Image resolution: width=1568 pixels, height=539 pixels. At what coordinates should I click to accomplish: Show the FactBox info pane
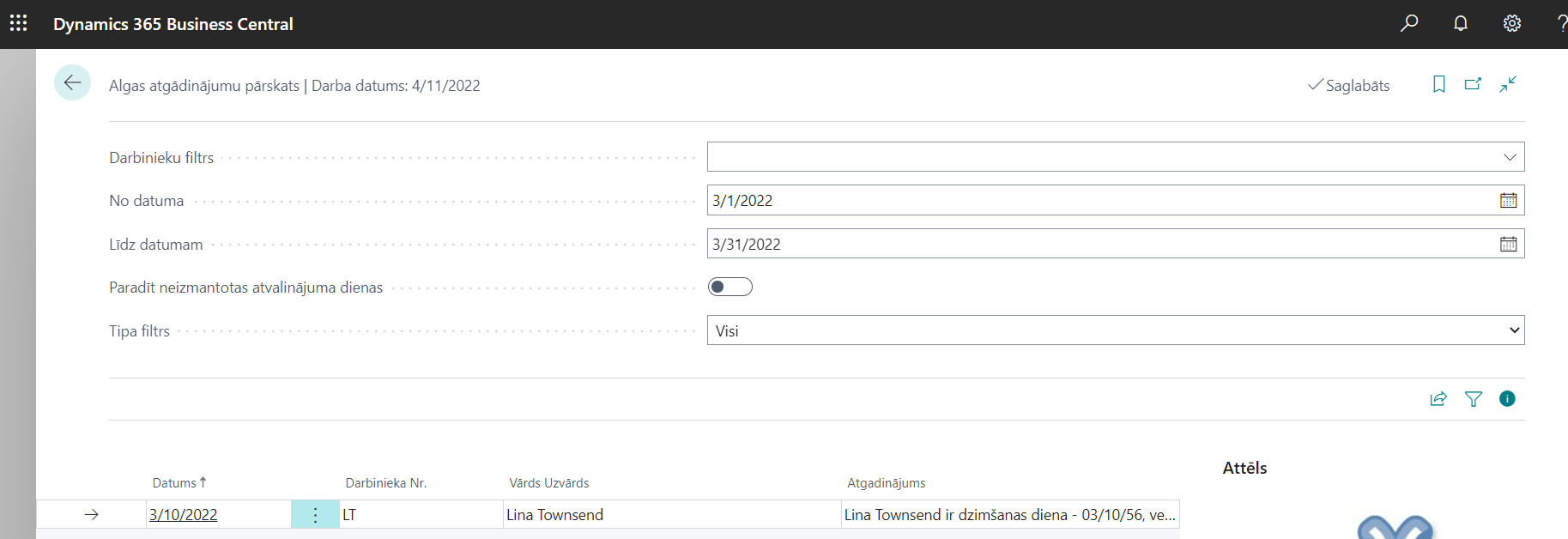click(x=1507, y=399)
